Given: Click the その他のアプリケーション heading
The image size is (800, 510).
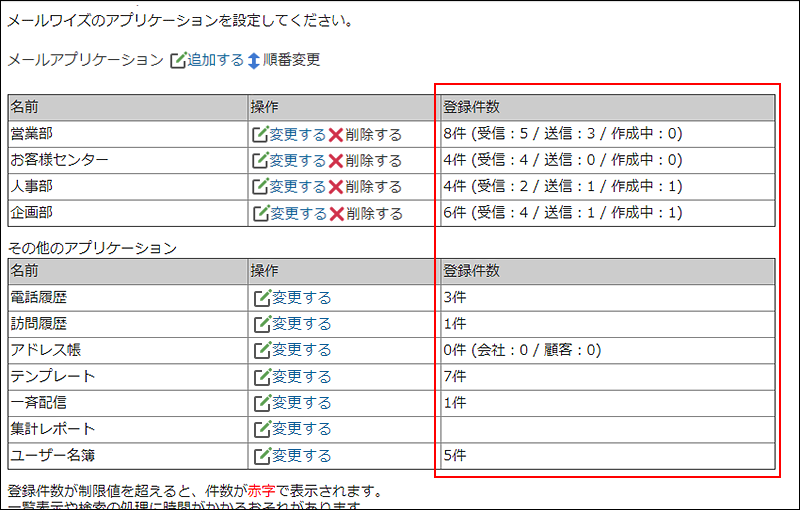Looking at the screenshot, I should pyautogui.click(x=92, y=248).
